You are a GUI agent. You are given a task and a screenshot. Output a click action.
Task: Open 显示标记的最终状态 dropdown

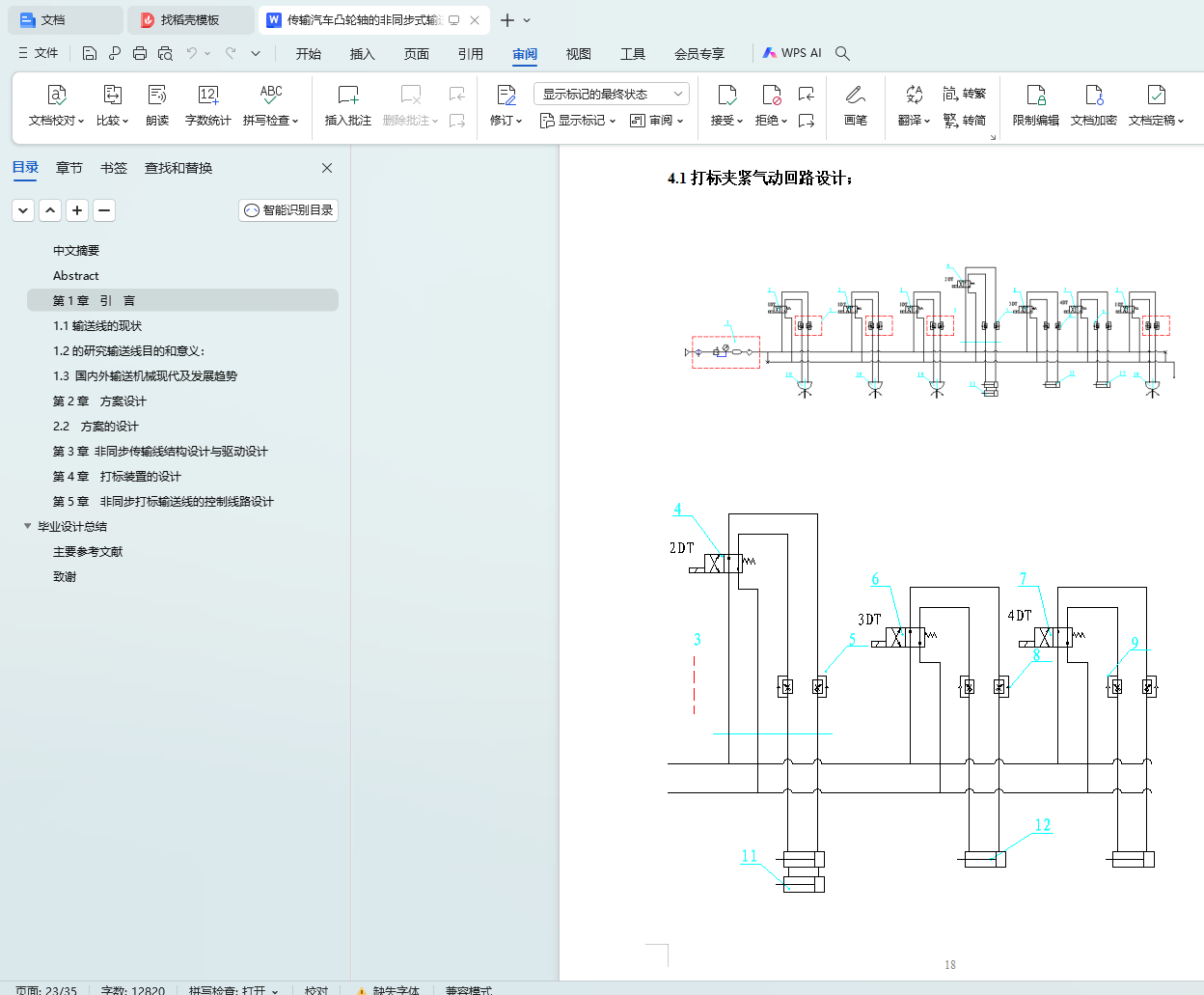click(x=612, y=94)
